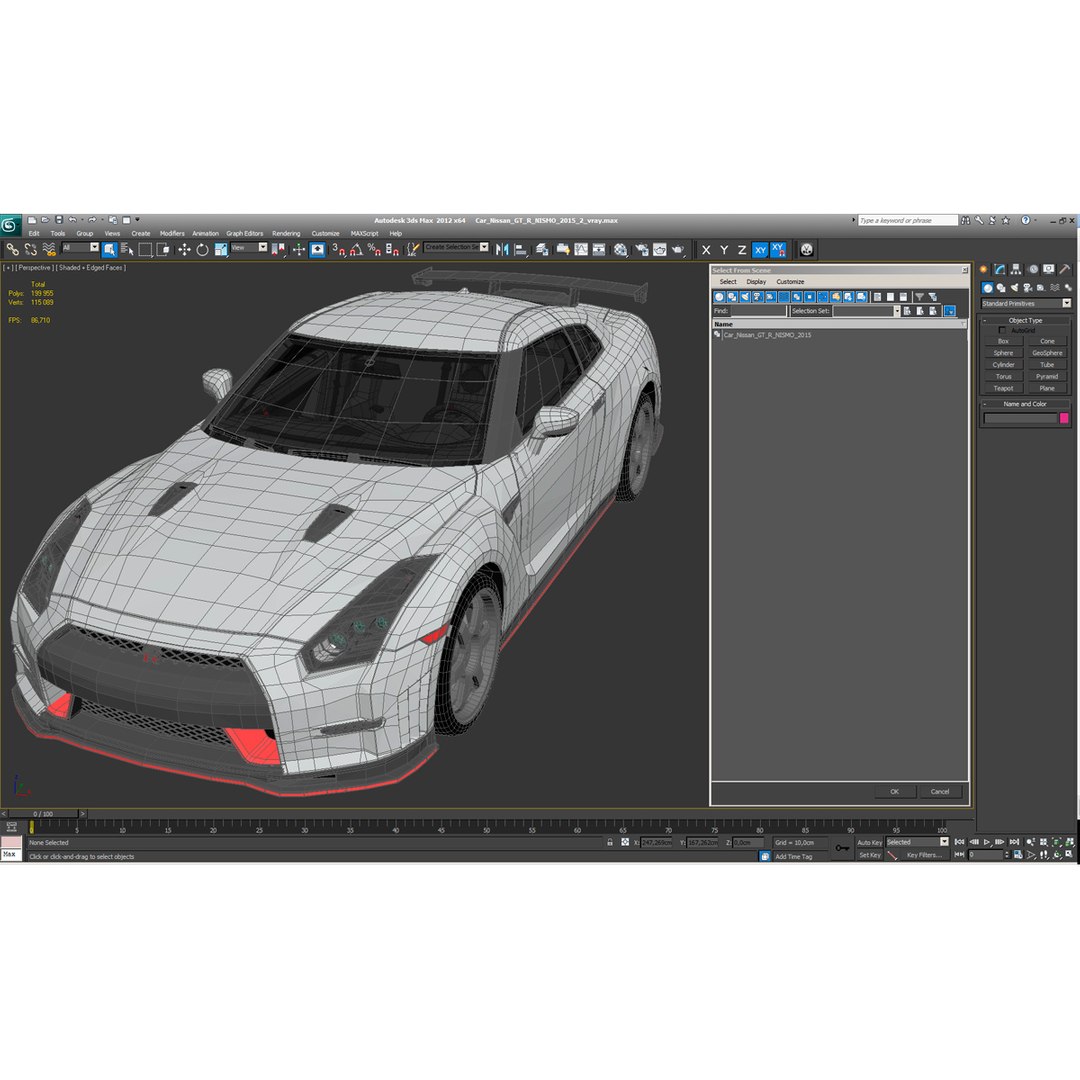Select Car_Nissan_GT_R_NISMO_2015 in the list
1080x1080 pixels.
coord(767,335)
